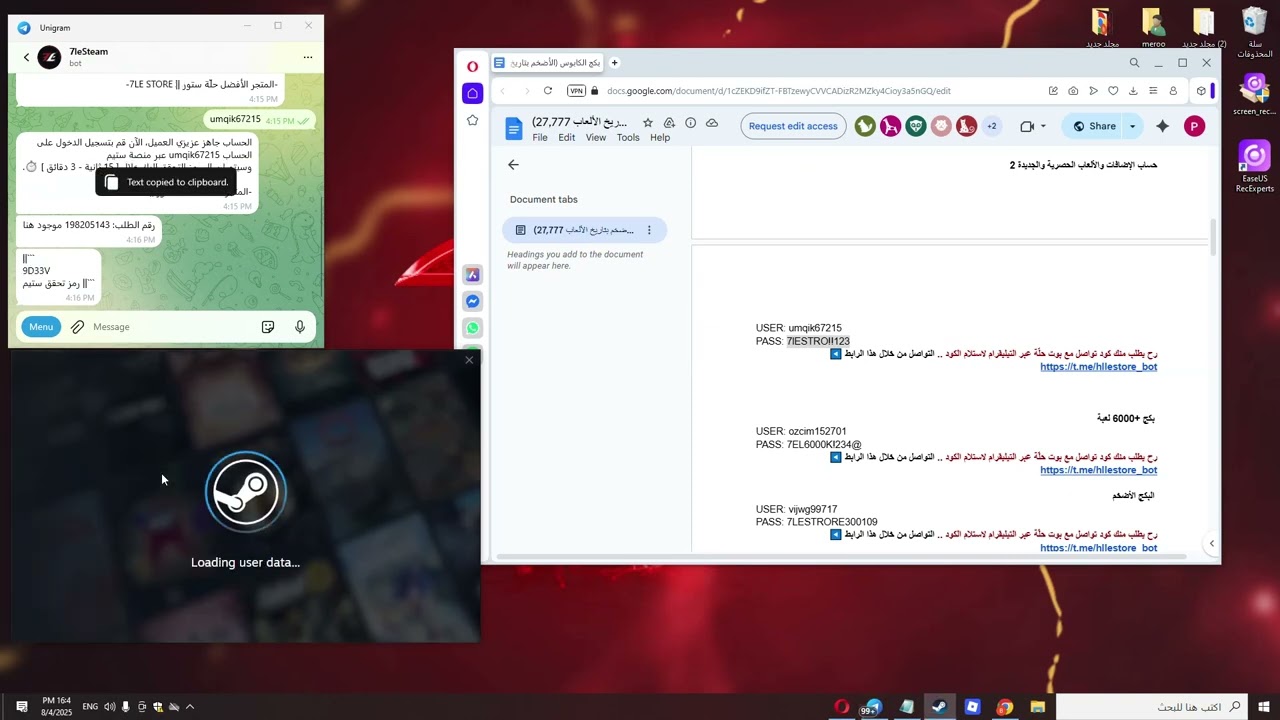Click the document vertical scrollbar

point(1214,237)
